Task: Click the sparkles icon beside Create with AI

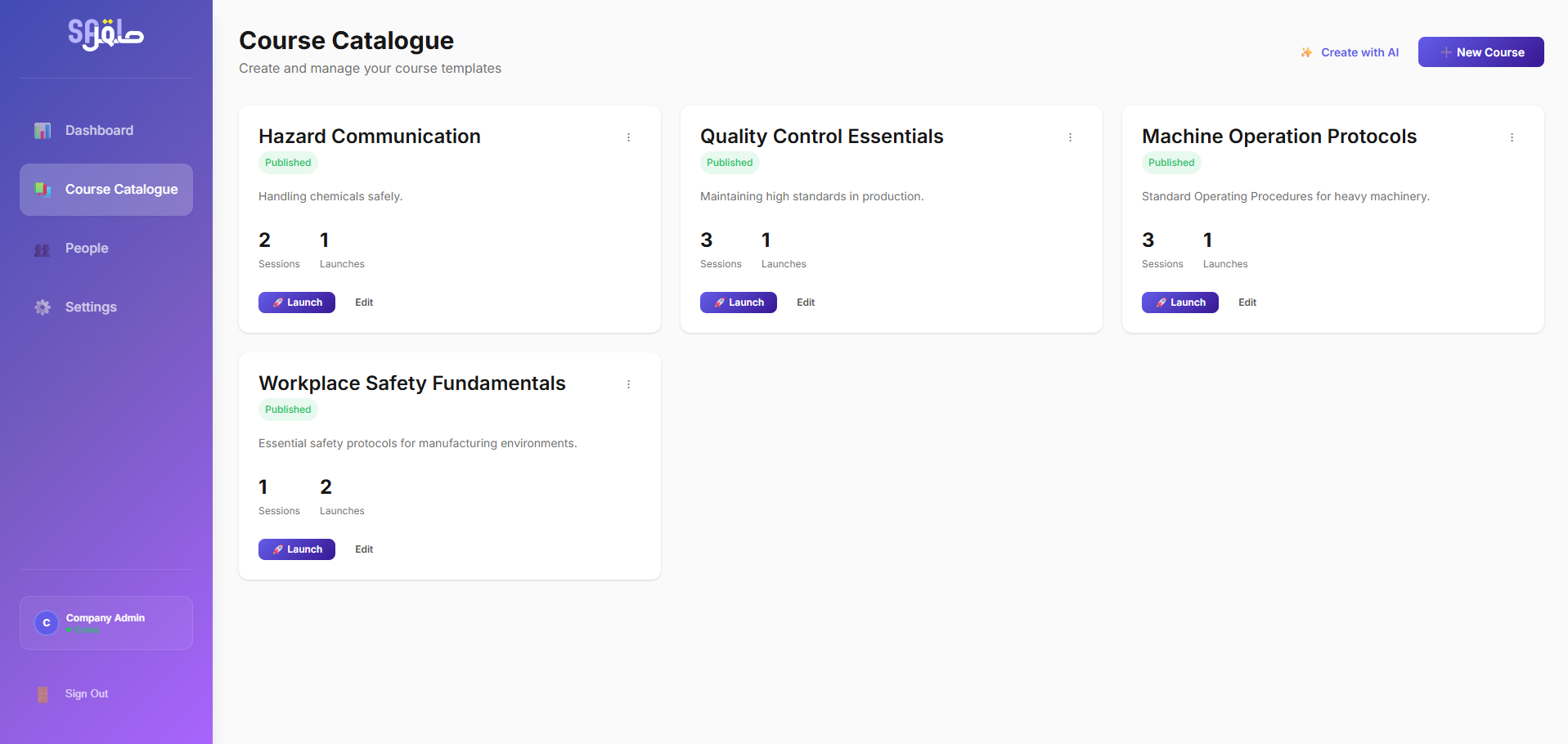Action: [x=1306, y=52]
